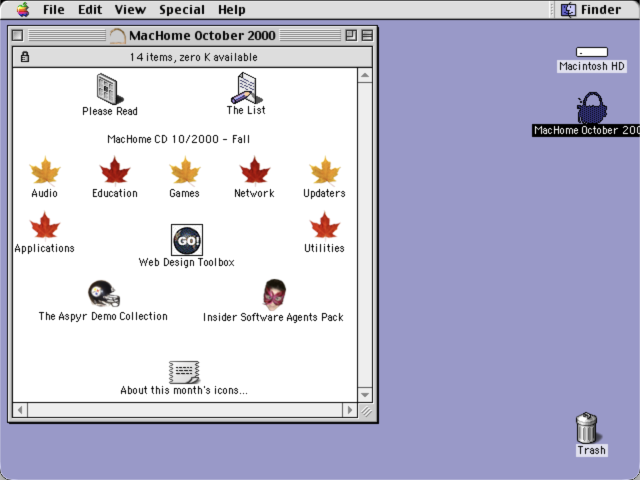Open the Edit menu
640x480 pixels.
pos(90,9)
